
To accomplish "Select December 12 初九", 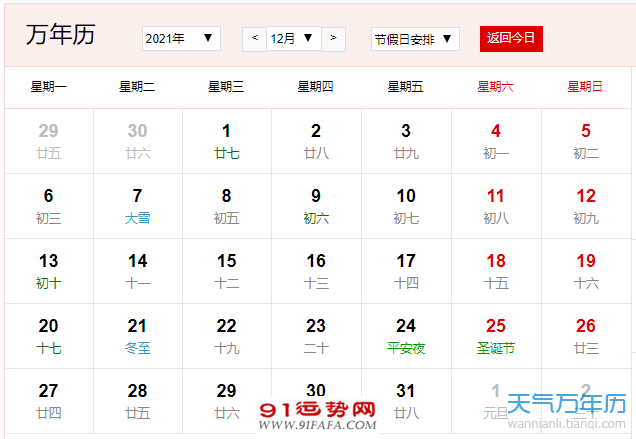I will (586, 206).
